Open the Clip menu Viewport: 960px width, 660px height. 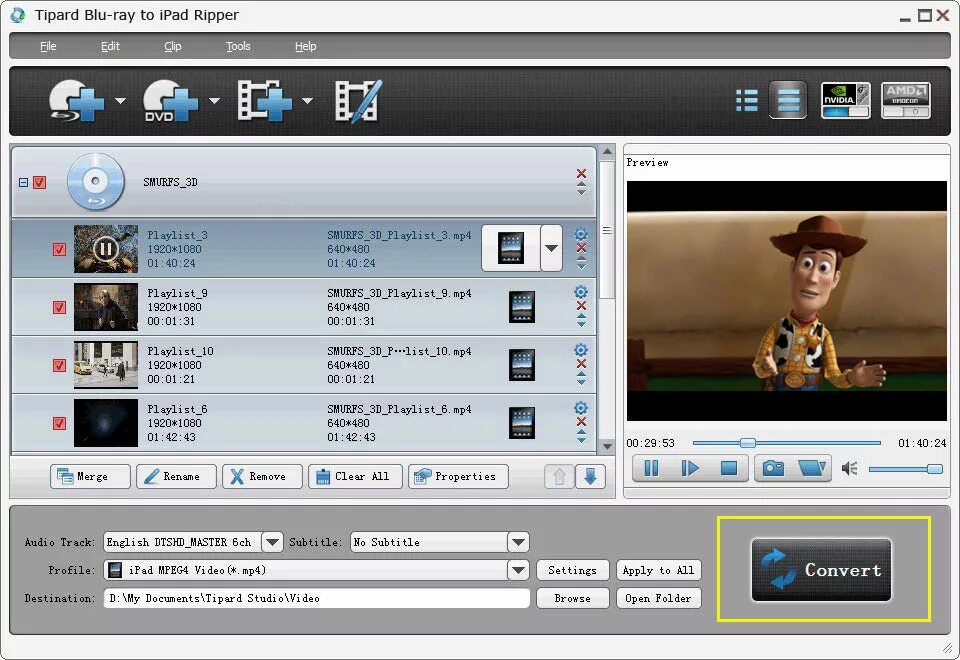173,46
